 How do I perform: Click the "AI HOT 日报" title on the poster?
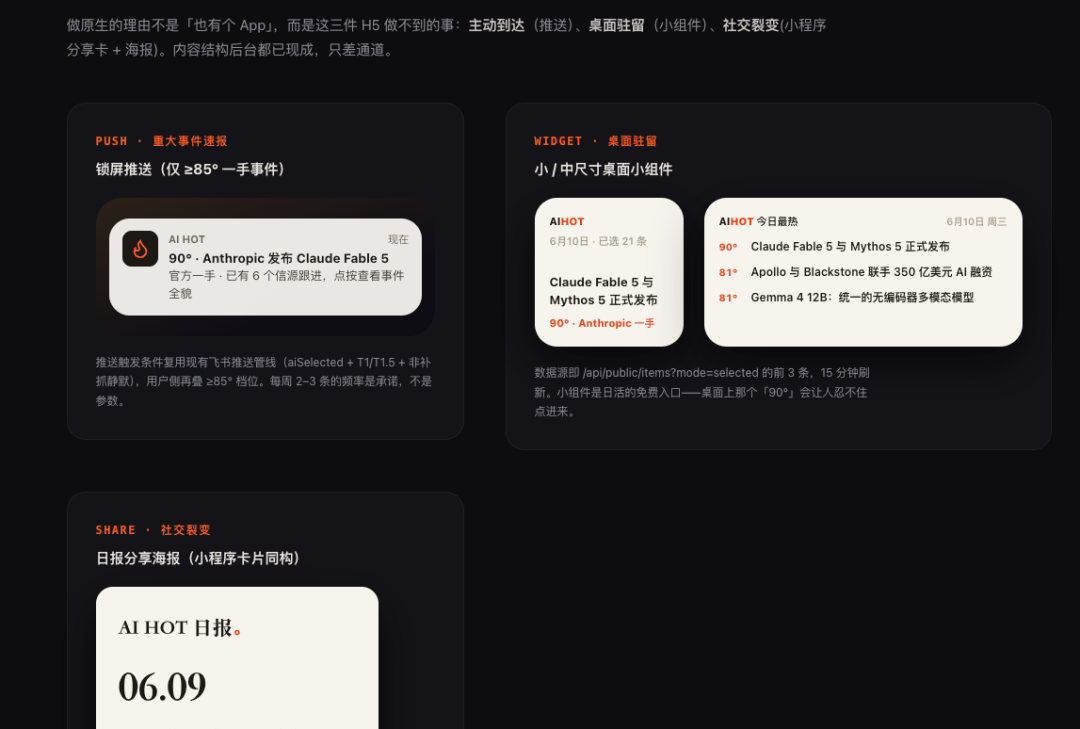click(x=179, y=628)
